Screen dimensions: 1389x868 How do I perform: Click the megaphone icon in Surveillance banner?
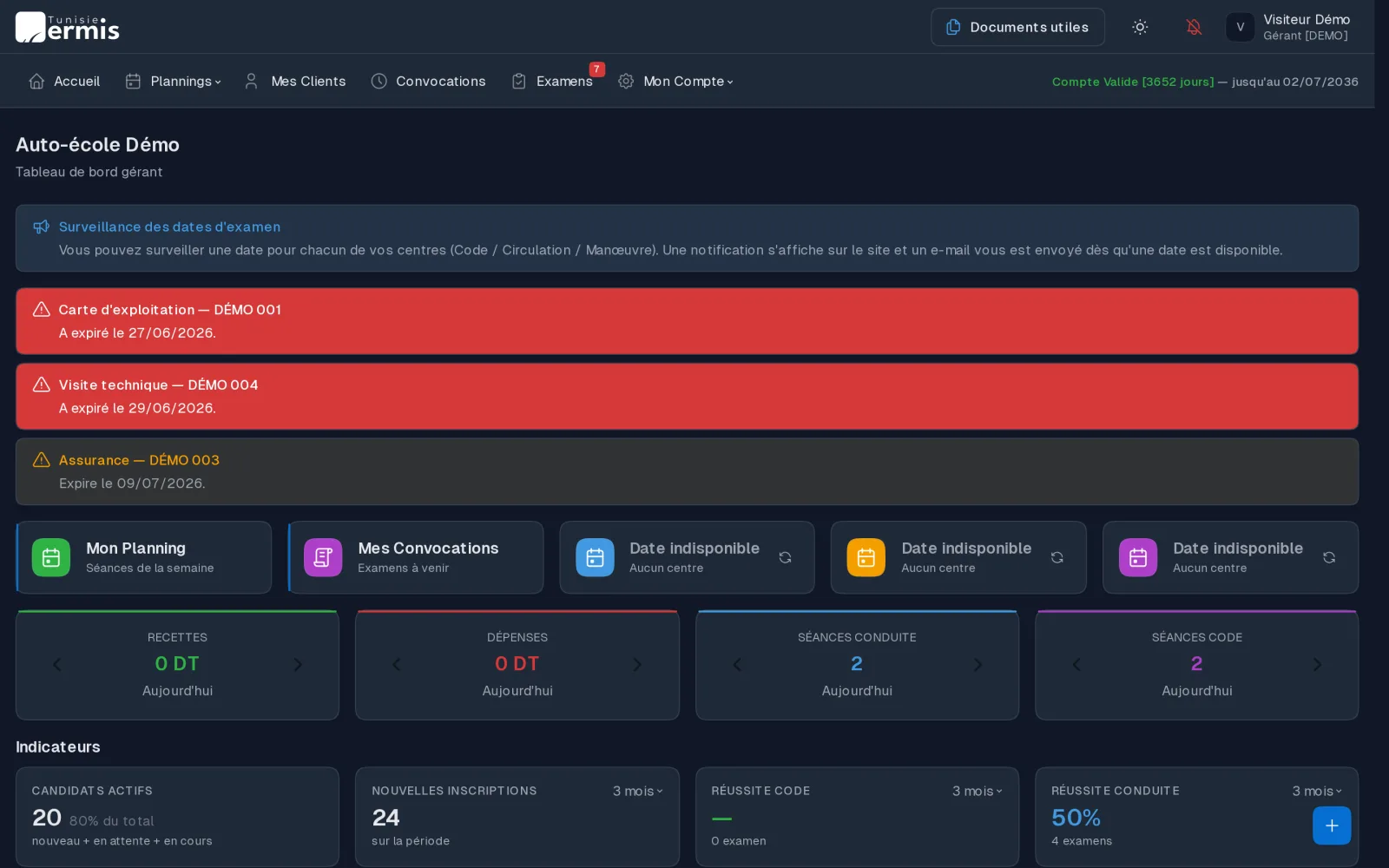coord(41,227)
